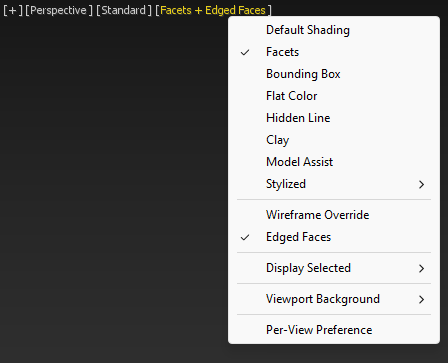Choose Bounding Box display mode
Image resolution: width=448 pixels, height=363 pixels.
pyautogui.click(x=334, y=74)
